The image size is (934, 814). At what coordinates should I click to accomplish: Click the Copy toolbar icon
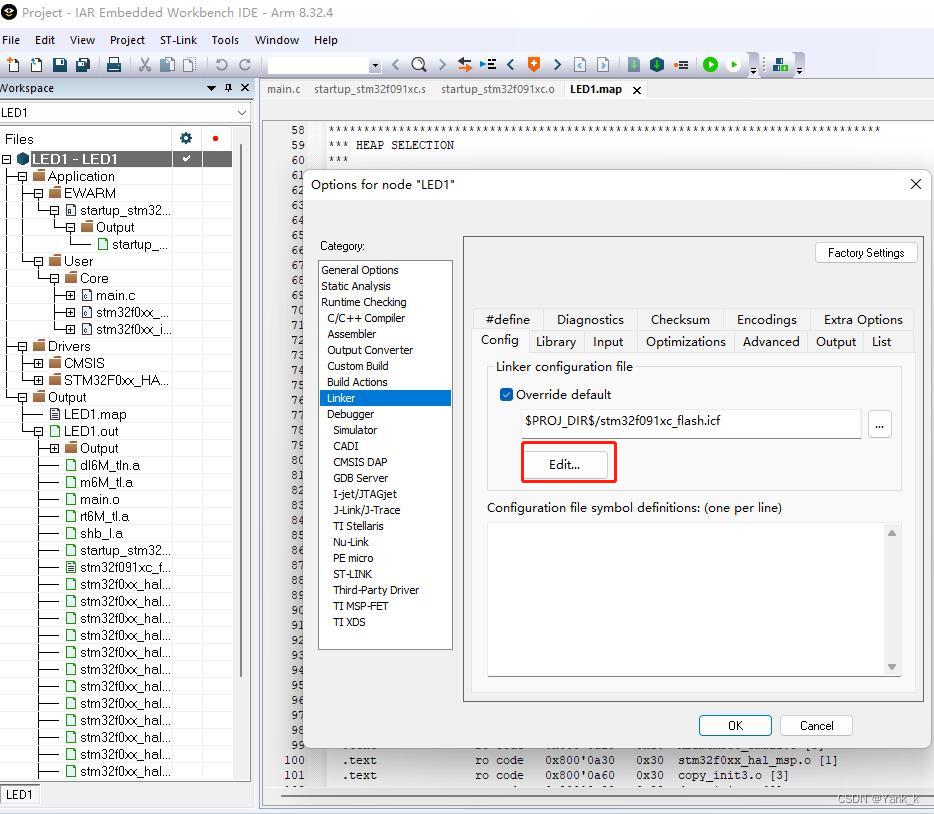(168, 64)
